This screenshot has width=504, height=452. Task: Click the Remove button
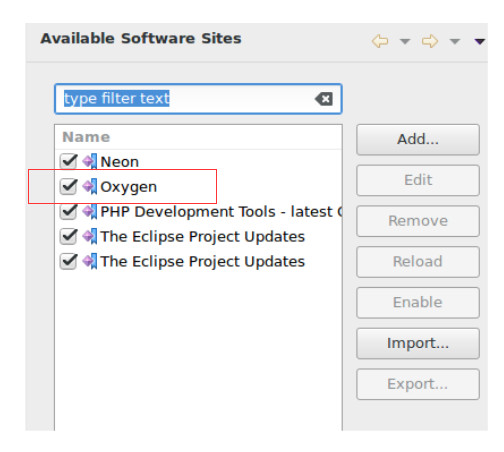click(x=418, y=221)
